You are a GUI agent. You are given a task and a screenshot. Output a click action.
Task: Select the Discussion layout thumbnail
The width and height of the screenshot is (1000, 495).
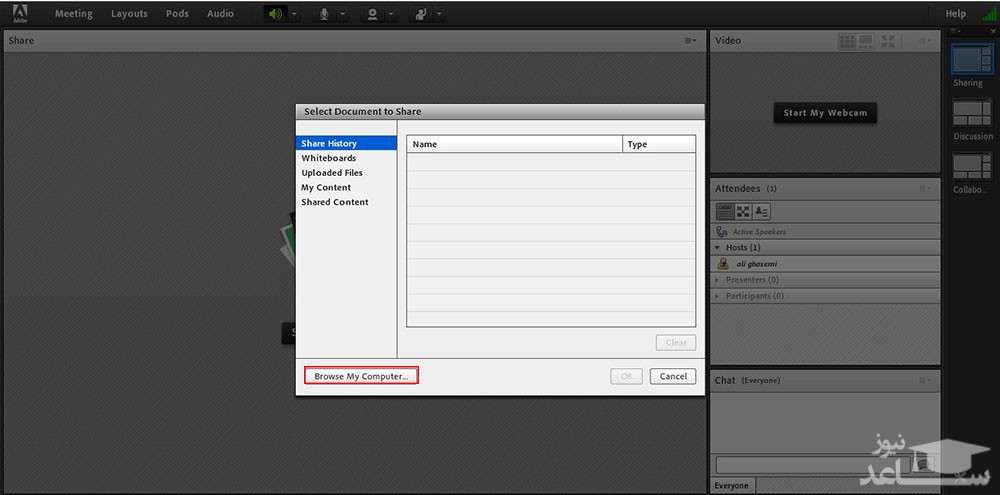[972, 113]
